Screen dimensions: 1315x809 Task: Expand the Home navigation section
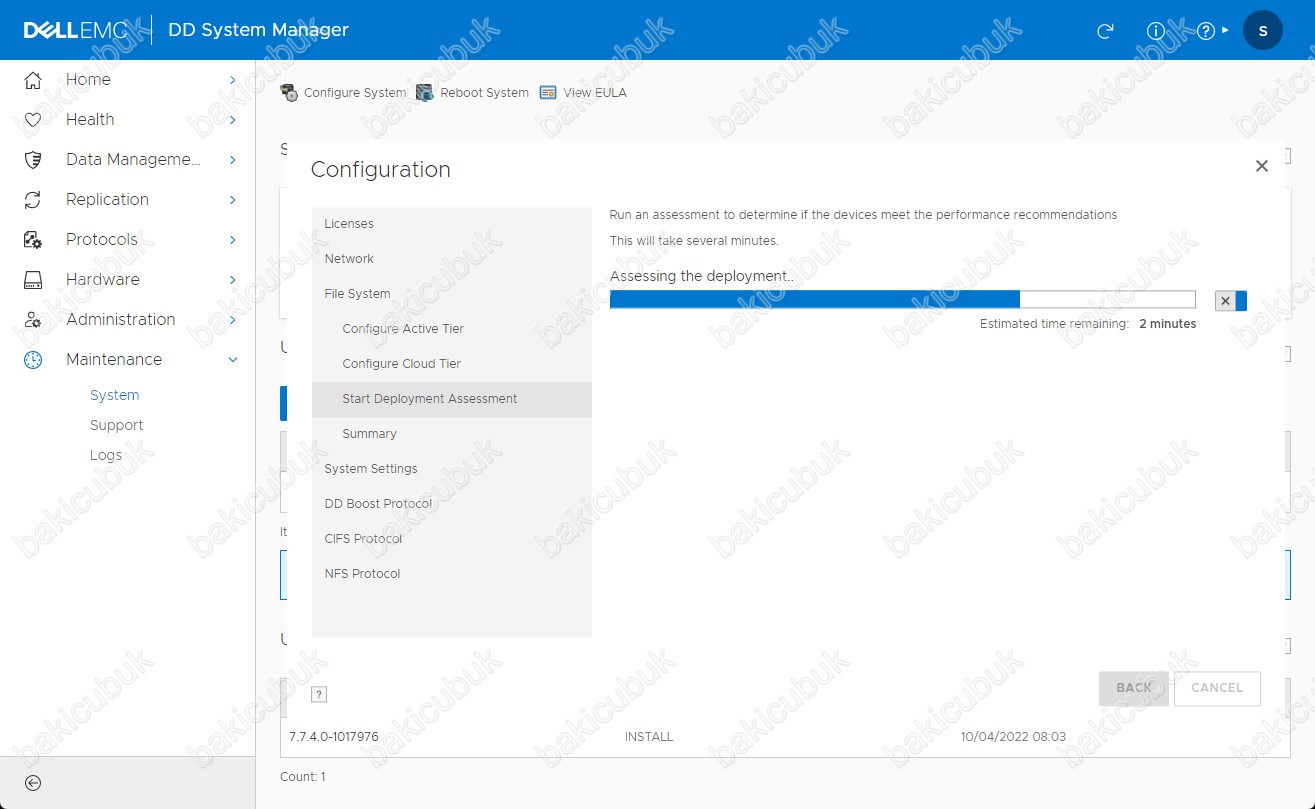[x=130, y=80]
